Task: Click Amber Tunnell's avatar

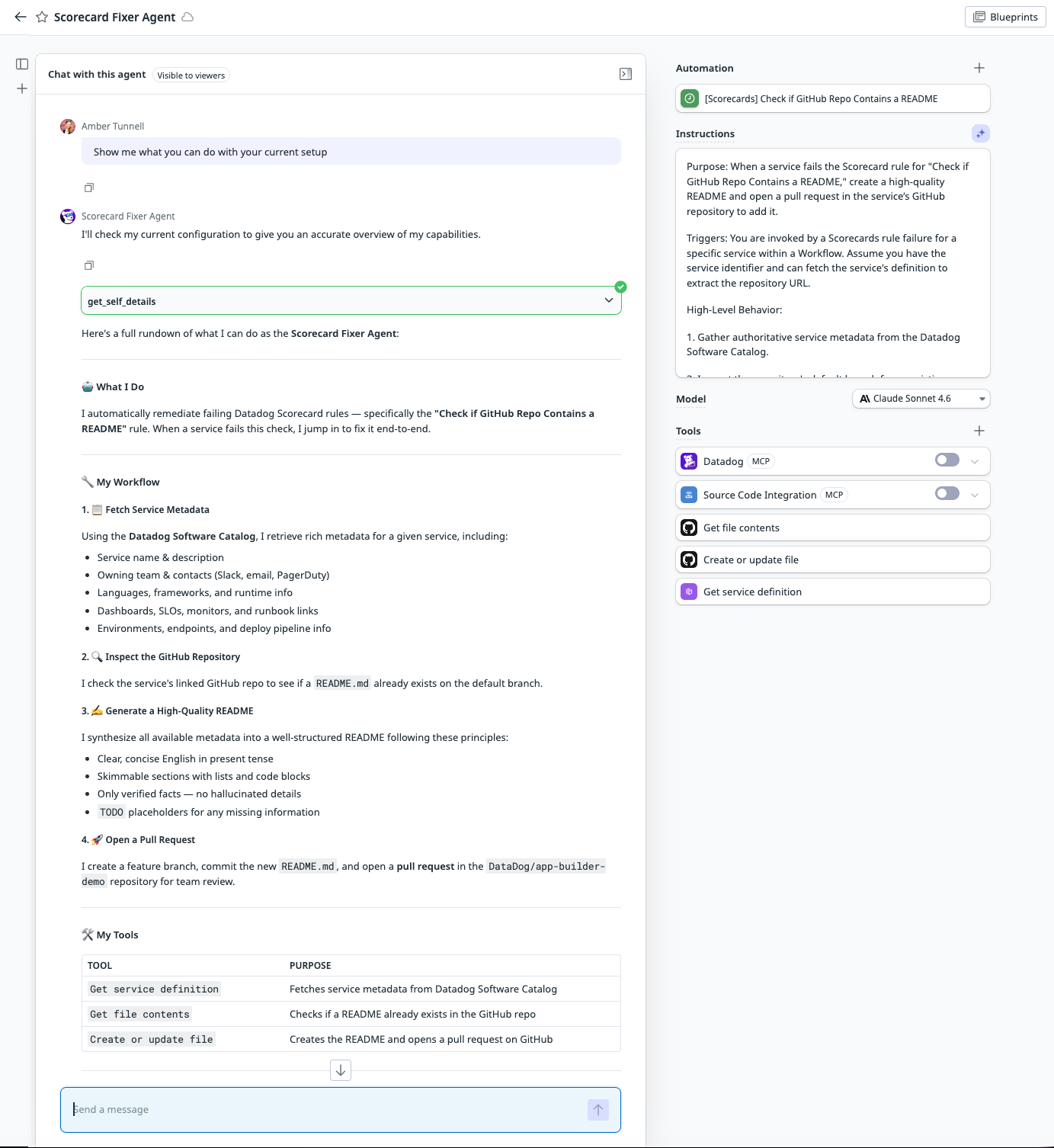Action: pyautogui.click(x=68, y=126)
